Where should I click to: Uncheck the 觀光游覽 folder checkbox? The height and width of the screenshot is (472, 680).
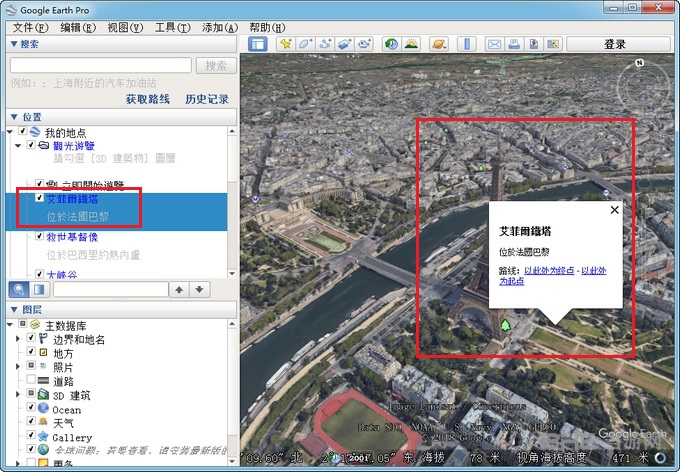pyautogui.click(x=31, y=144)
